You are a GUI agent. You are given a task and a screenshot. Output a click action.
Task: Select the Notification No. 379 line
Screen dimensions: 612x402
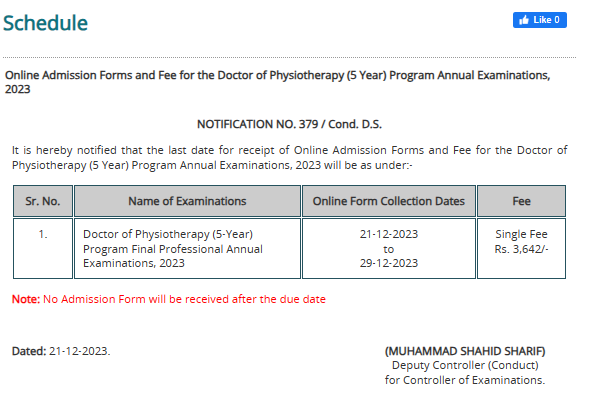[x=289, y=124]
